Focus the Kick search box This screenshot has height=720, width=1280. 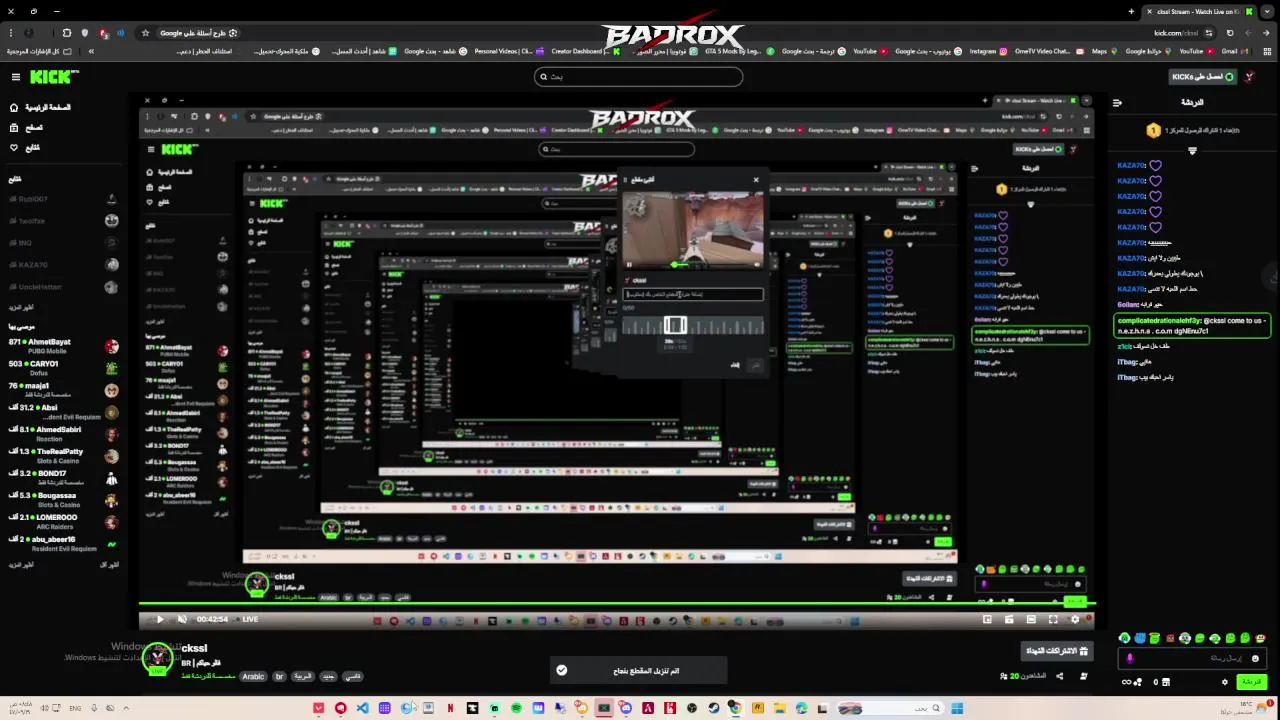pyautogui.click(x=639, y=76)
